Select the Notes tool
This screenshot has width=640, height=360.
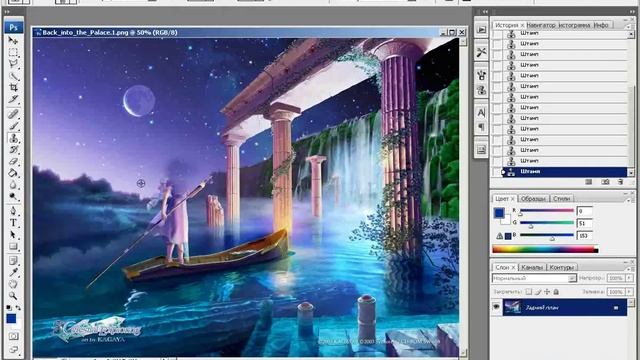(13, 260)
